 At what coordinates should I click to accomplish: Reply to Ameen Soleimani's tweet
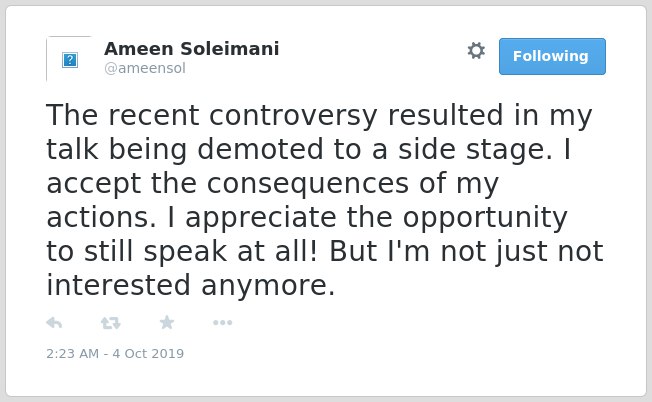pyautogui.click(x=54, y=323)
